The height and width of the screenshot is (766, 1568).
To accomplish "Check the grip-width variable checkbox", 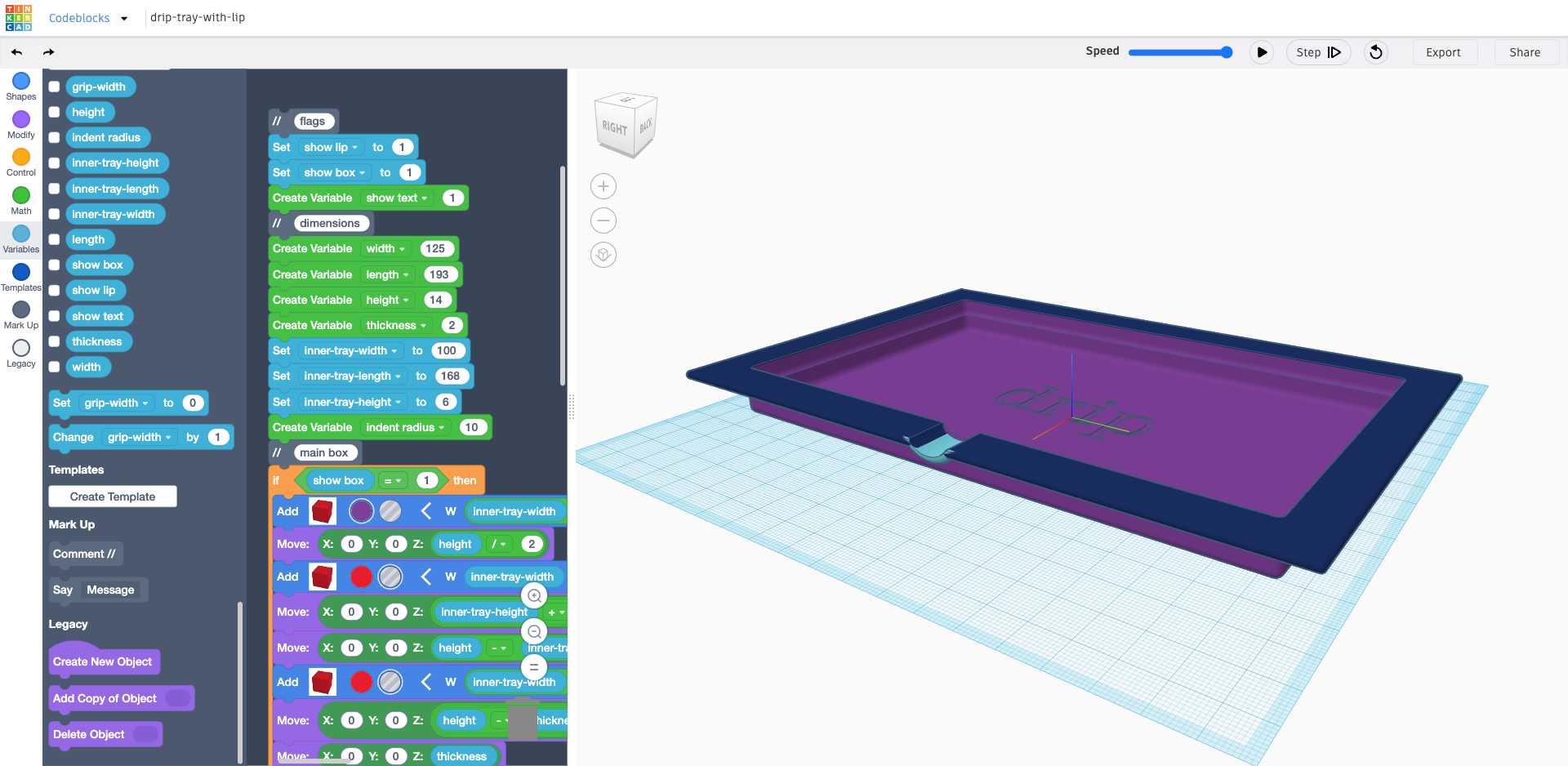I will click(x=54, y=87).
